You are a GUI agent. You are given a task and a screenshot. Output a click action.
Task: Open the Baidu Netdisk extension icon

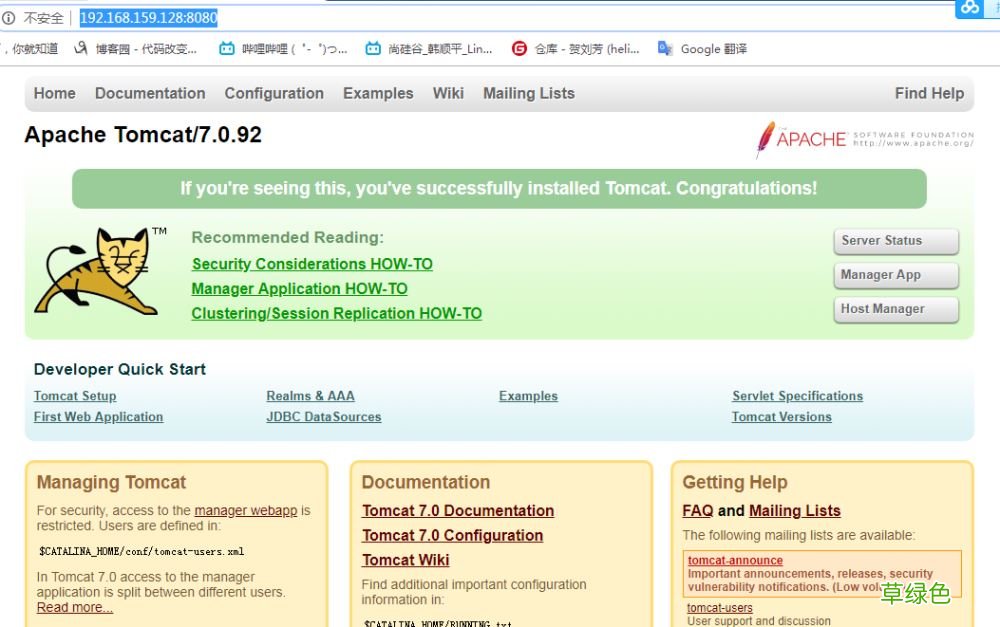969,10
